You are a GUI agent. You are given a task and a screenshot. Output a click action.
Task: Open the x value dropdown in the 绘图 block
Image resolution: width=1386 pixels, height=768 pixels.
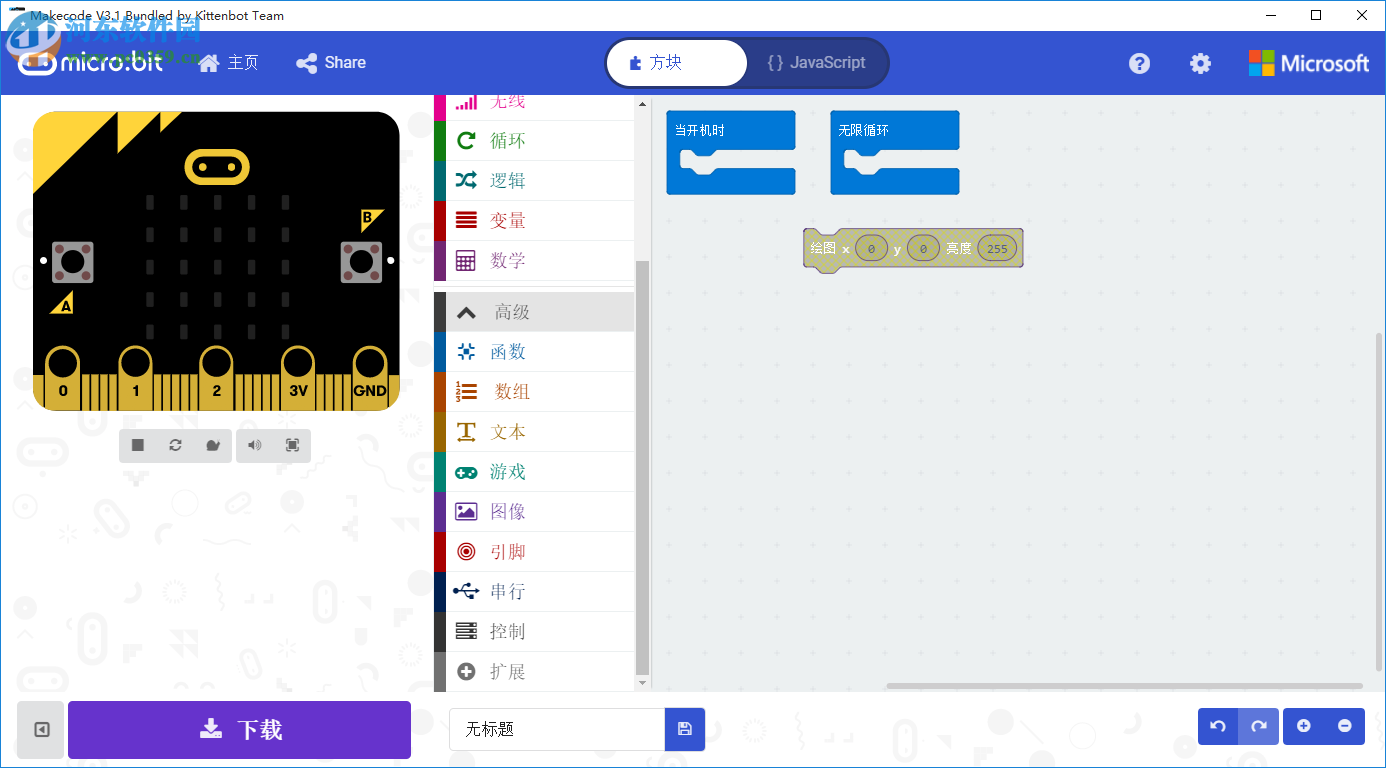871,248
